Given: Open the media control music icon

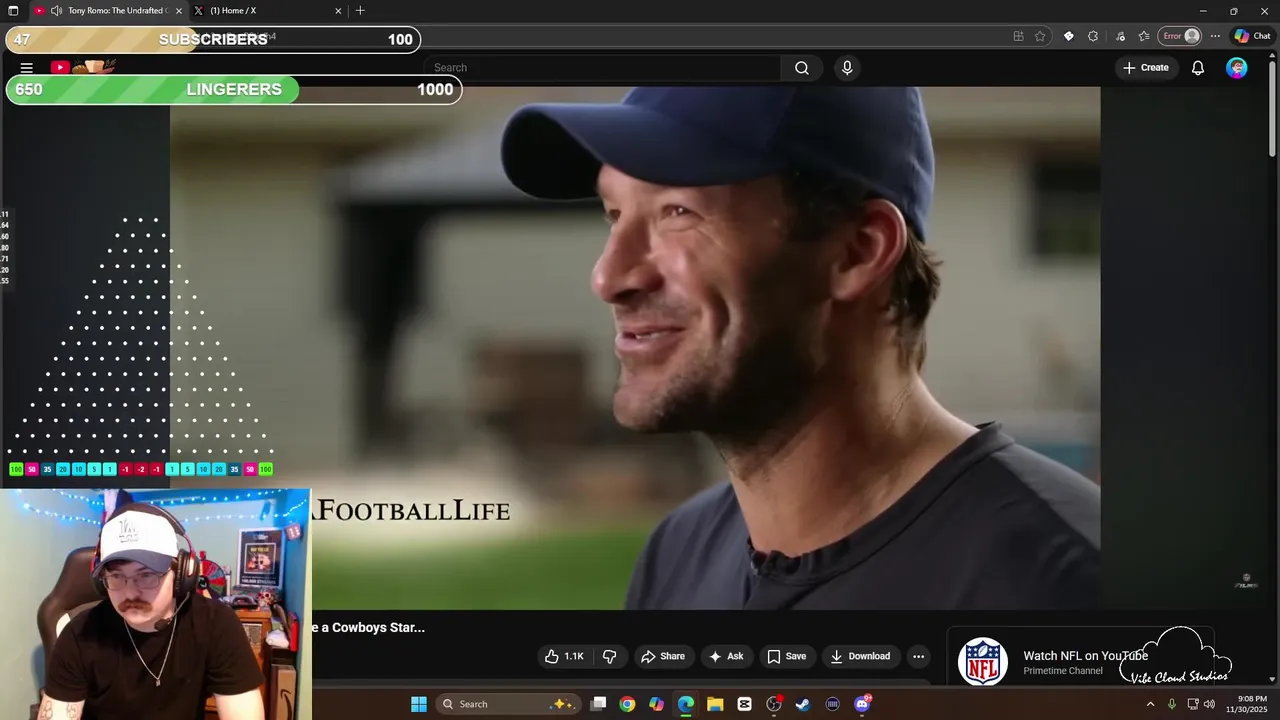Looking at the screenshot, I should point(1118,36).
